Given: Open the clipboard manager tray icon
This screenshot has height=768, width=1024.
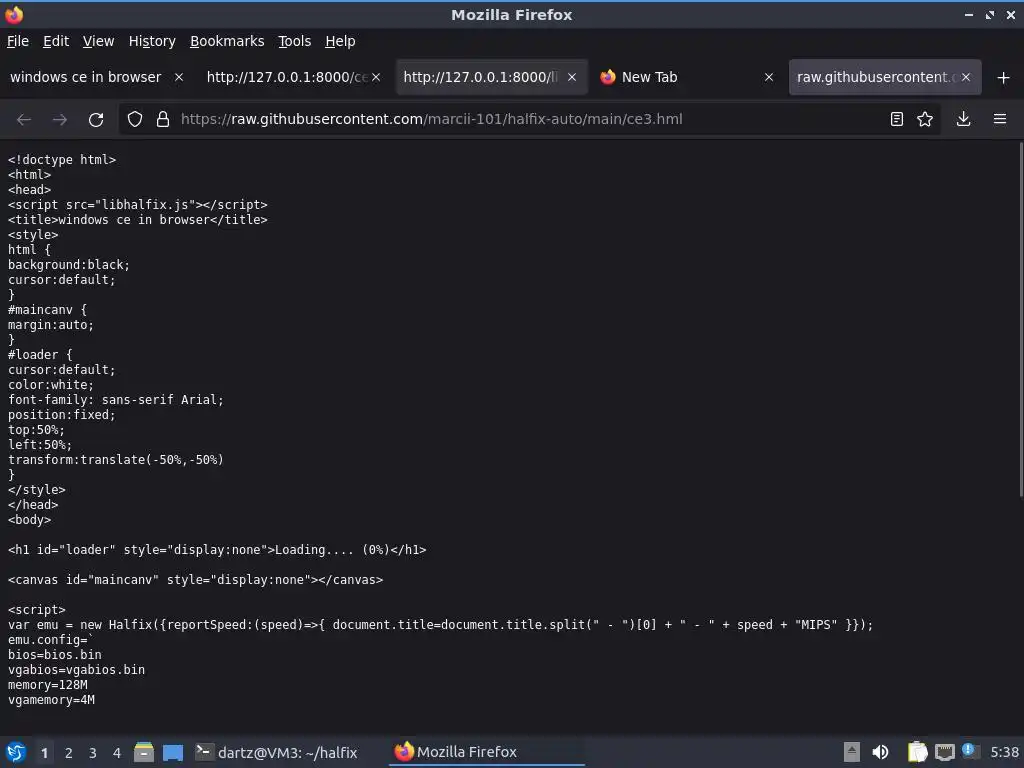Looking at the screenshot, I should 917,752.
